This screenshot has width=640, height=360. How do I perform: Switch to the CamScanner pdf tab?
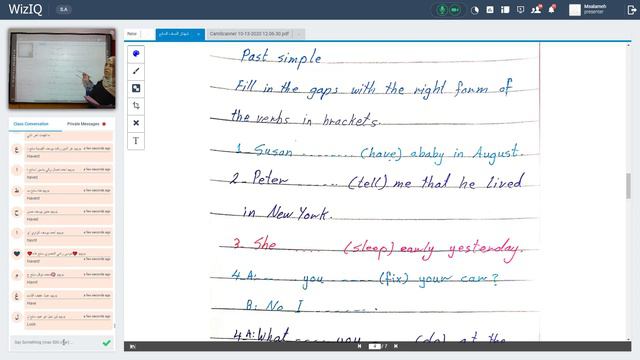coord(249,34)
